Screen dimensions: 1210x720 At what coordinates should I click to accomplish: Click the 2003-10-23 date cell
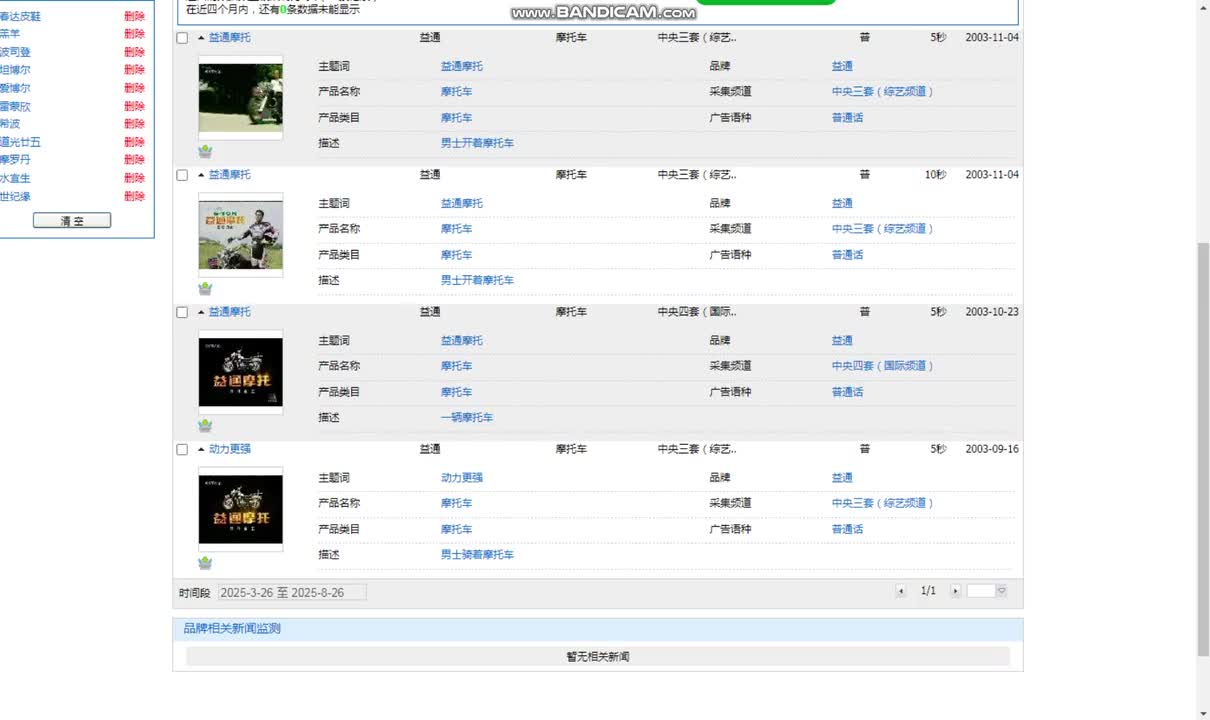point(992,312)
